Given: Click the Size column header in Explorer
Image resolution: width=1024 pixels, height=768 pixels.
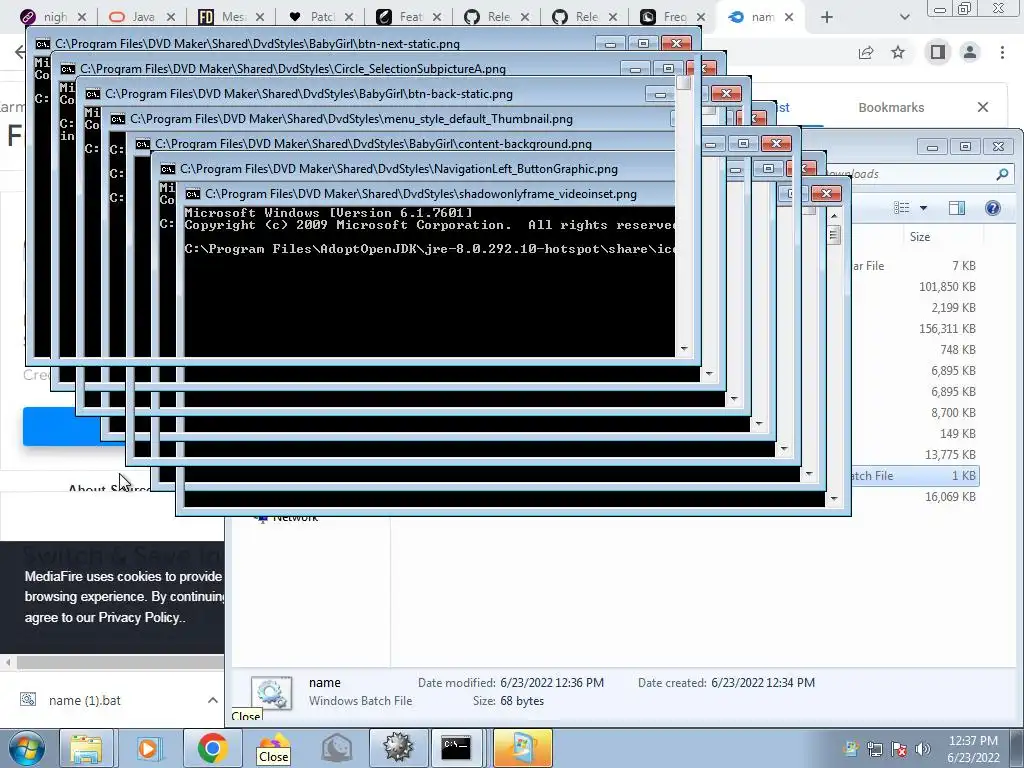Looking at the screenshot, I should (920, 237).
